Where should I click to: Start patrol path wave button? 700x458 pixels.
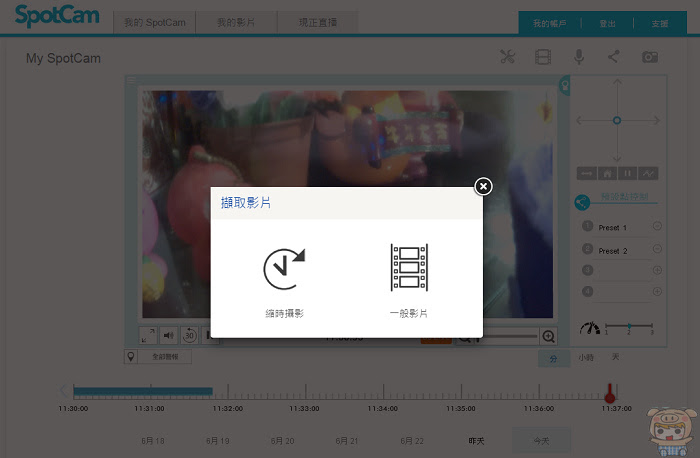coord(648,173)
